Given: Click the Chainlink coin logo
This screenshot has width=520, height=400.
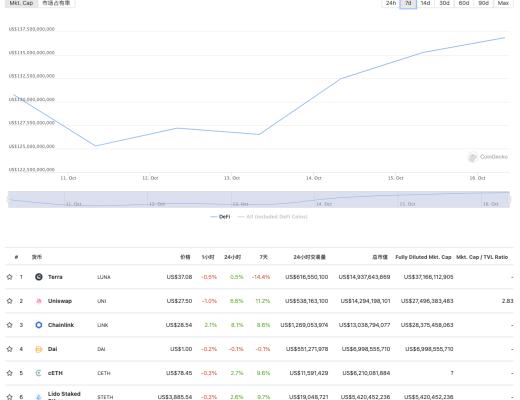Looking at the screenshot, I should point(39,325).
